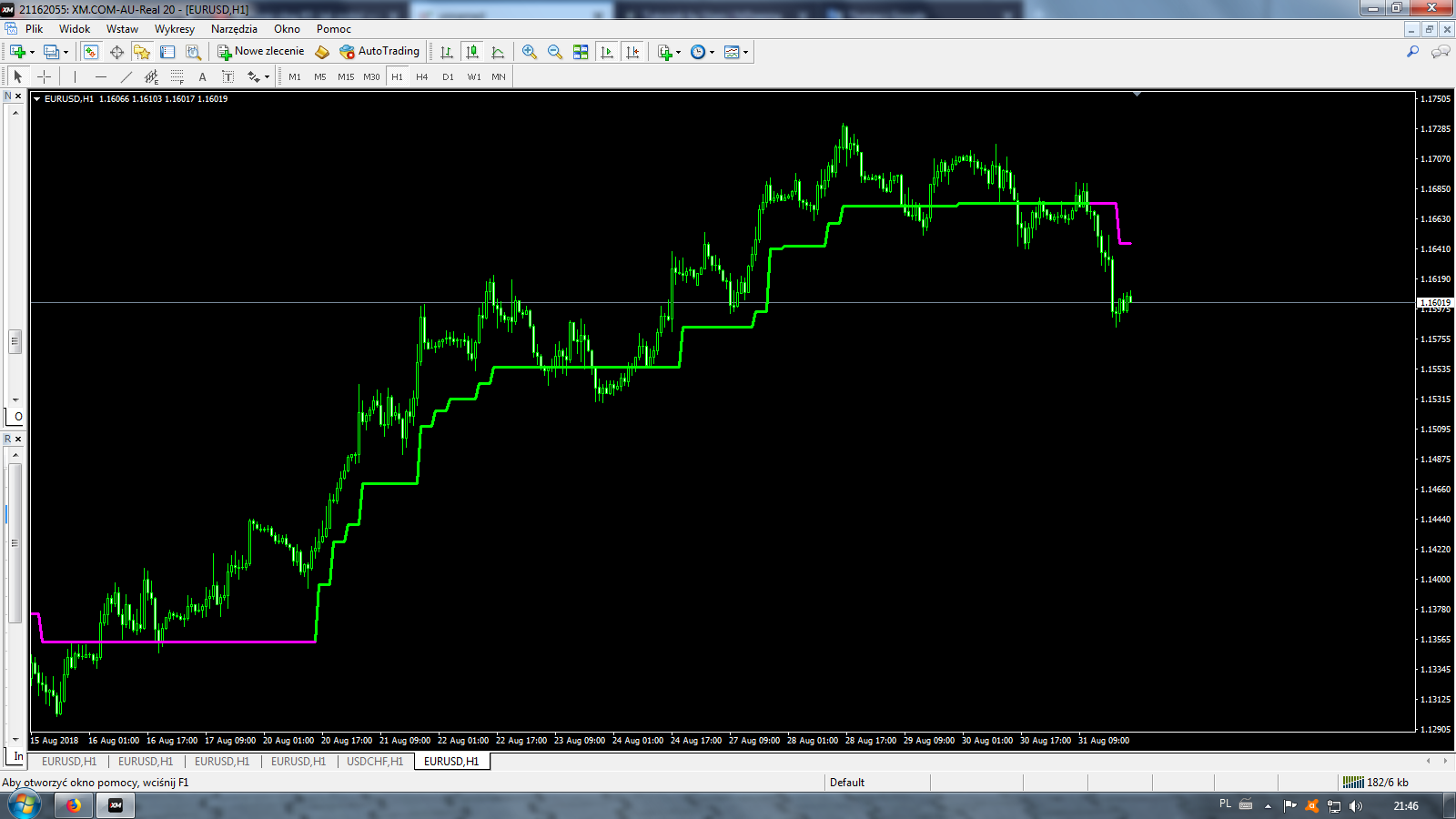The height and width of the screenshot is (819, 1456).
Task: Close the Navigator panel
Action: coord(17,96)
